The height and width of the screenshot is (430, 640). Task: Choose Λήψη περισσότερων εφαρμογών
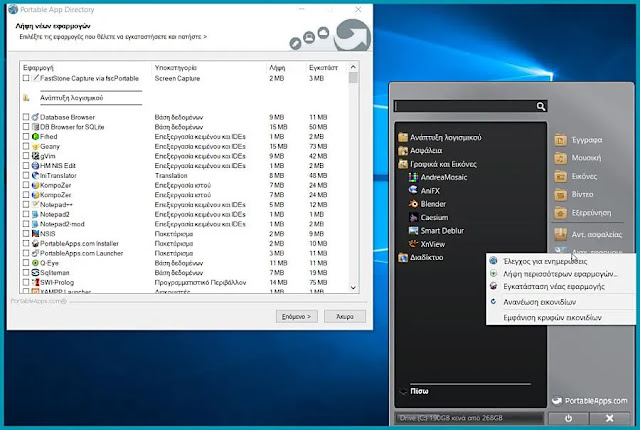coord(560,274)
